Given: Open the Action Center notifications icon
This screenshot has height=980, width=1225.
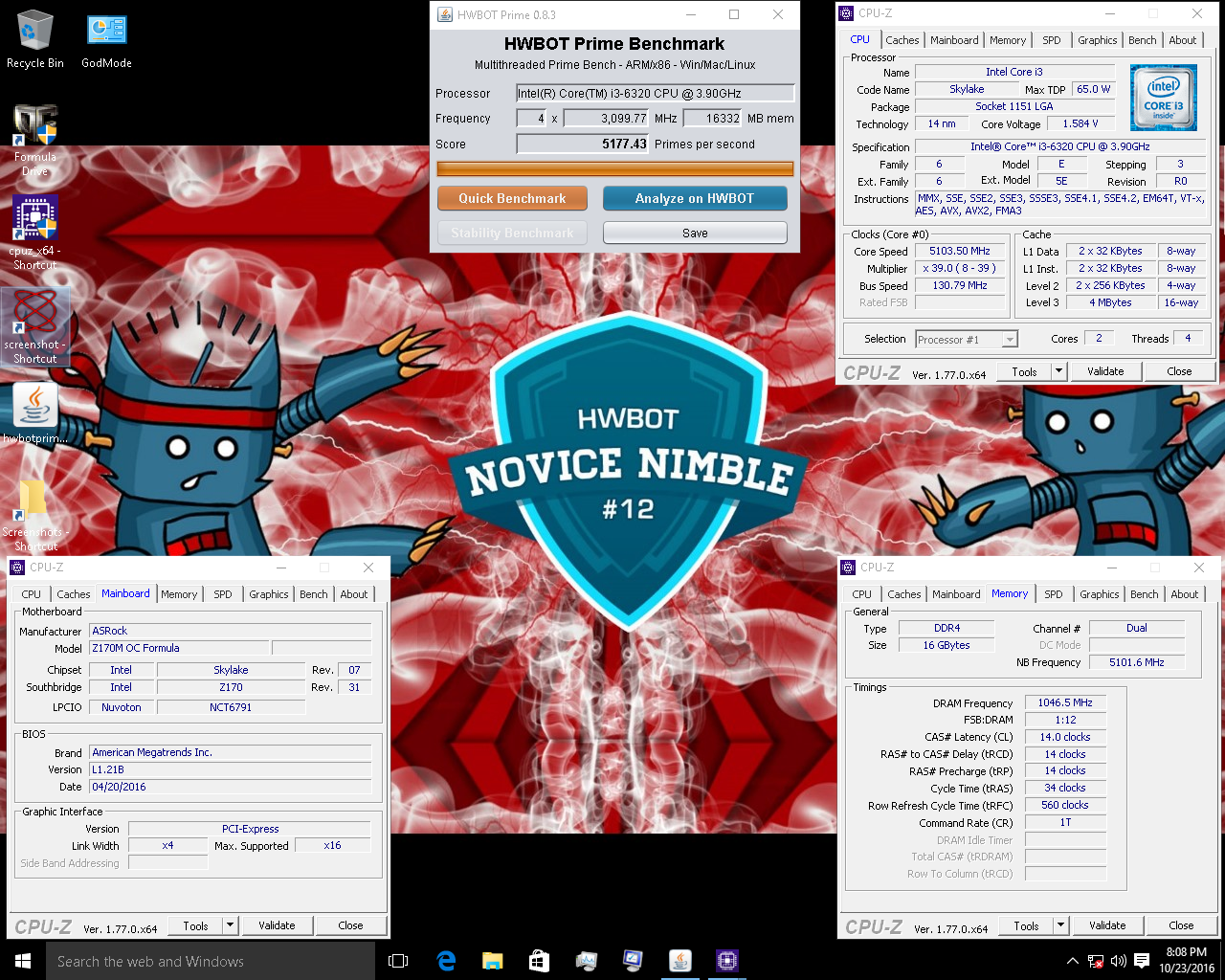Looking at the screenshot, I should point(1142,961).
